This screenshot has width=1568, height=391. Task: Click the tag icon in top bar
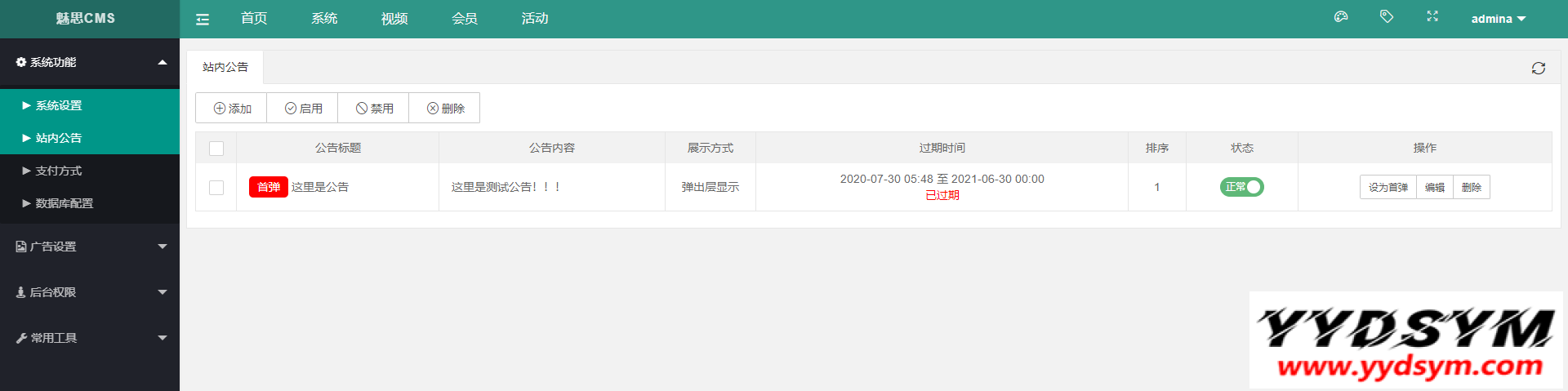coord(1387,16)
